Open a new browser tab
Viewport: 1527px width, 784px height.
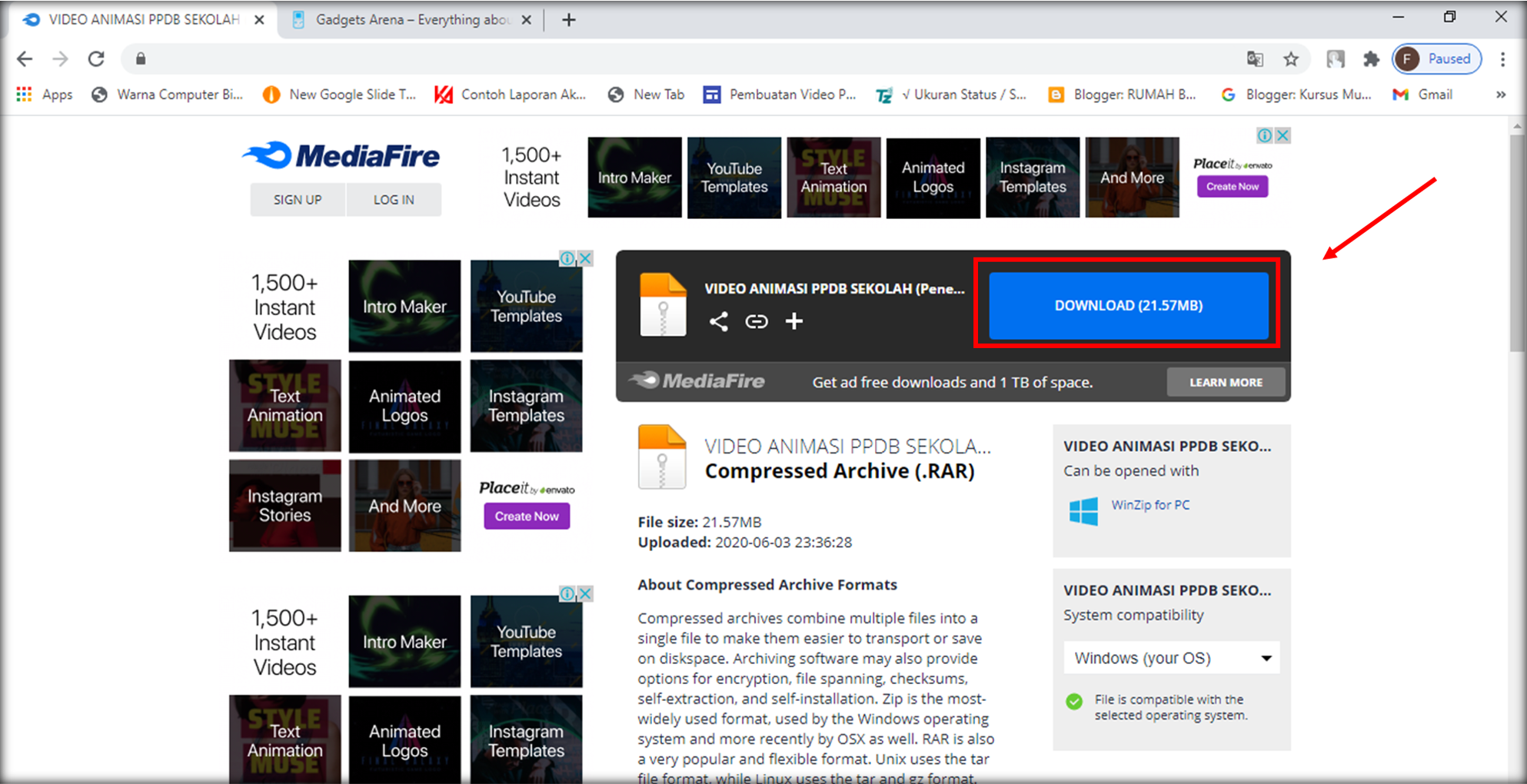[x=568, y=20]
